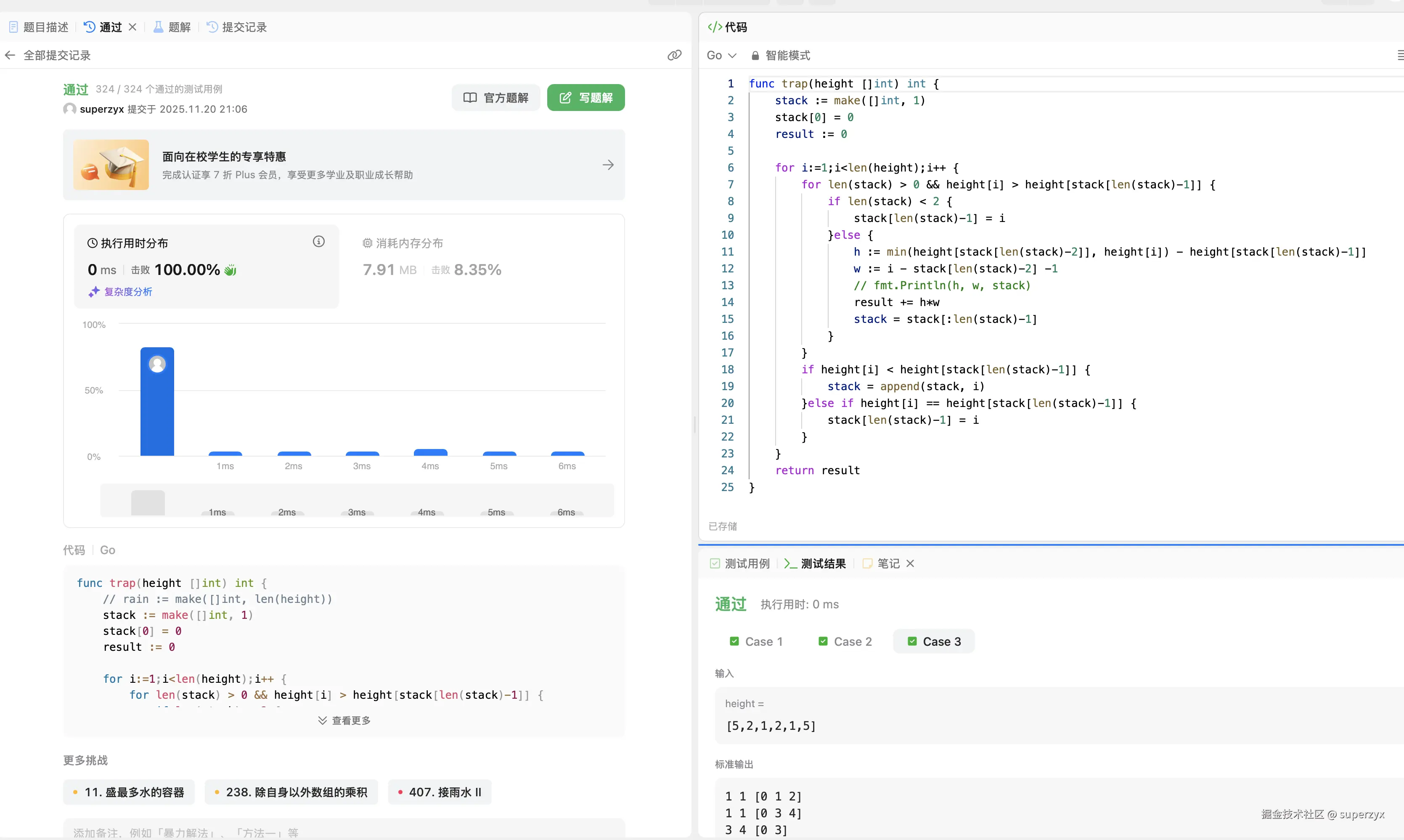Close the 通过 tab
The width and height of the screenshot is (1404, 840).
click(132, 26)
